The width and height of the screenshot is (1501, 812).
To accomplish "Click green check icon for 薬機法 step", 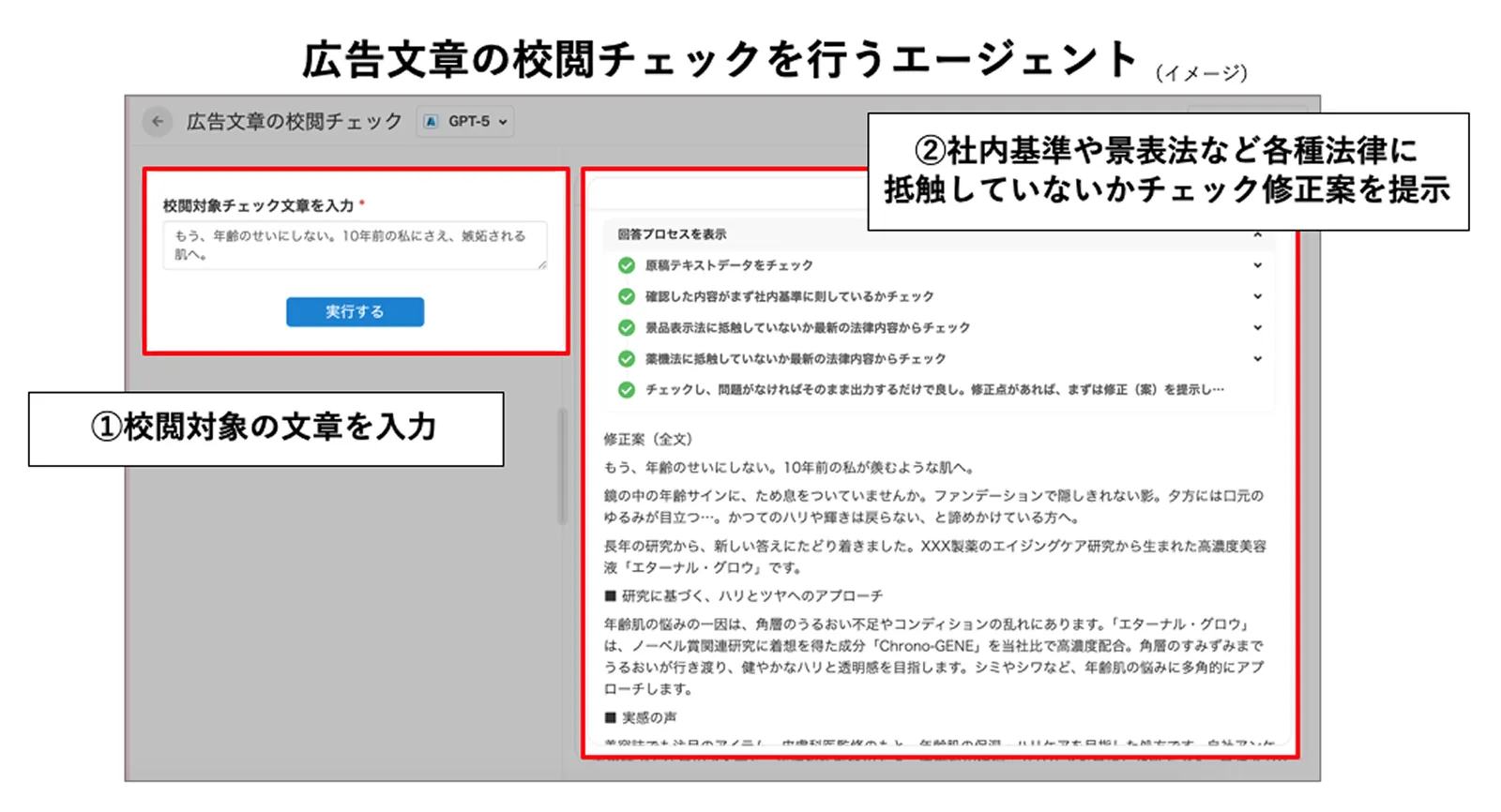I will point(626,358).
